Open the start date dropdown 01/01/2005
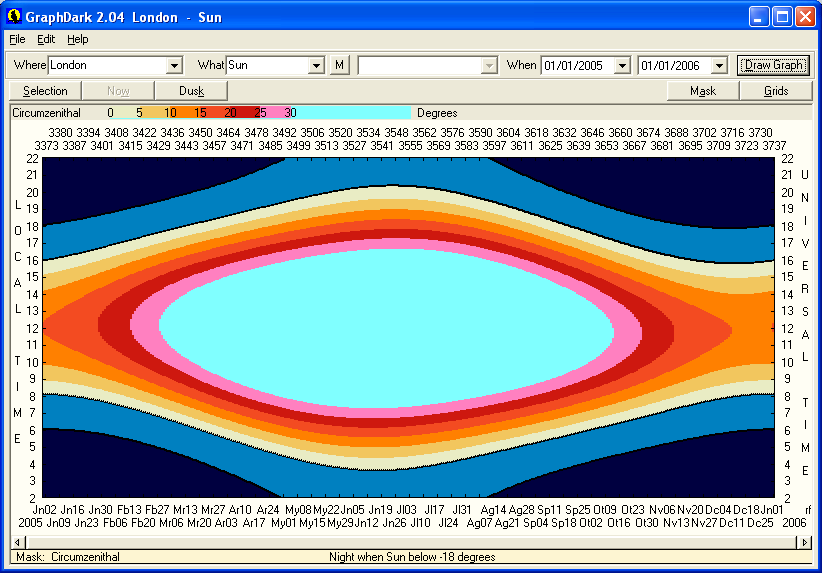822x573 pixels. [x=622, y=65]
